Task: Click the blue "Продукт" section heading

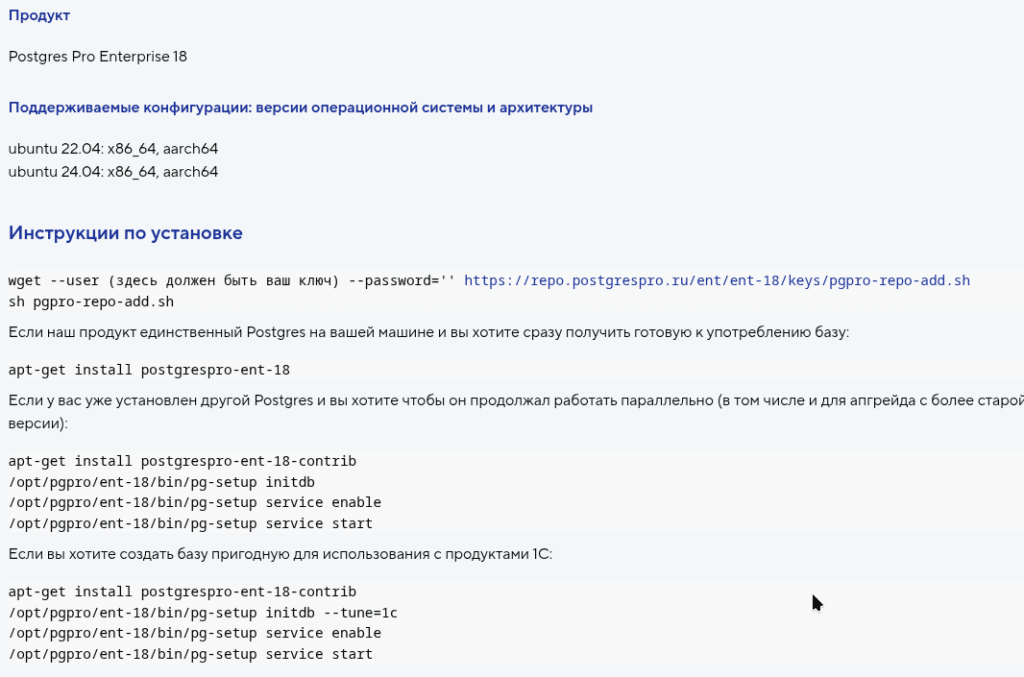Action: point(39,15)
